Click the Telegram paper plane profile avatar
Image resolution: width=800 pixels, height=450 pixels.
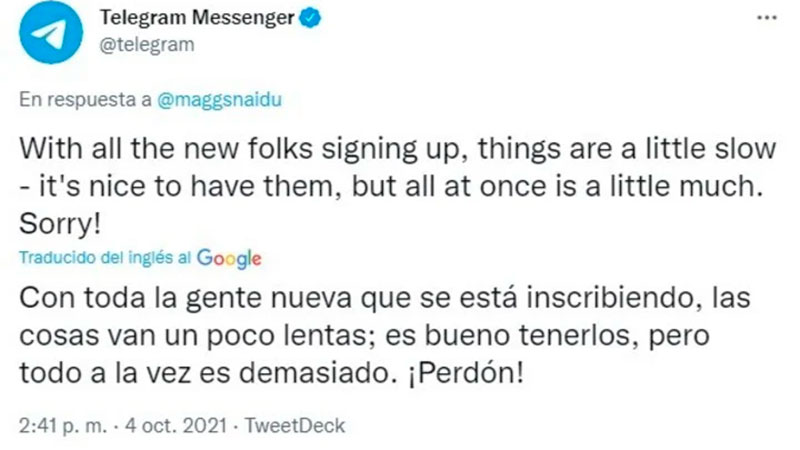pyautogui.click(x=50, y=34)
